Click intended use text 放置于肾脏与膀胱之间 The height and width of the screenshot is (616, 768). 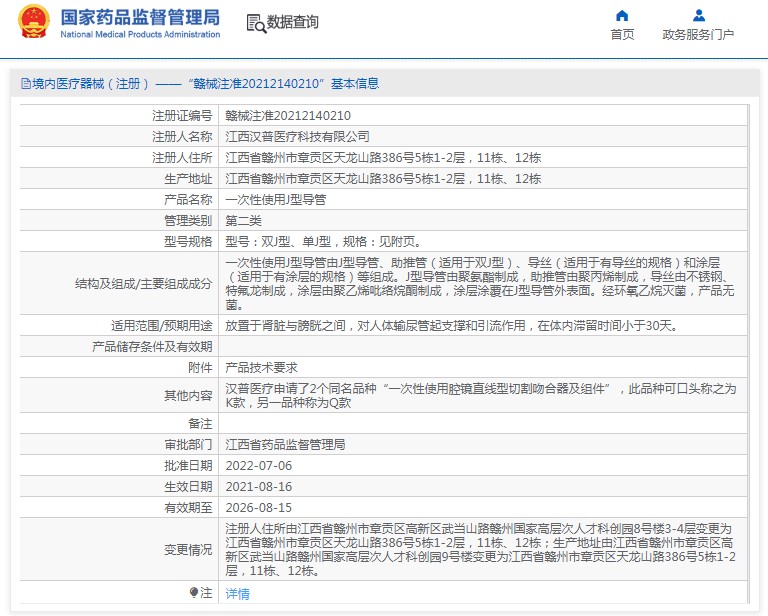click(x=452, y=326)
